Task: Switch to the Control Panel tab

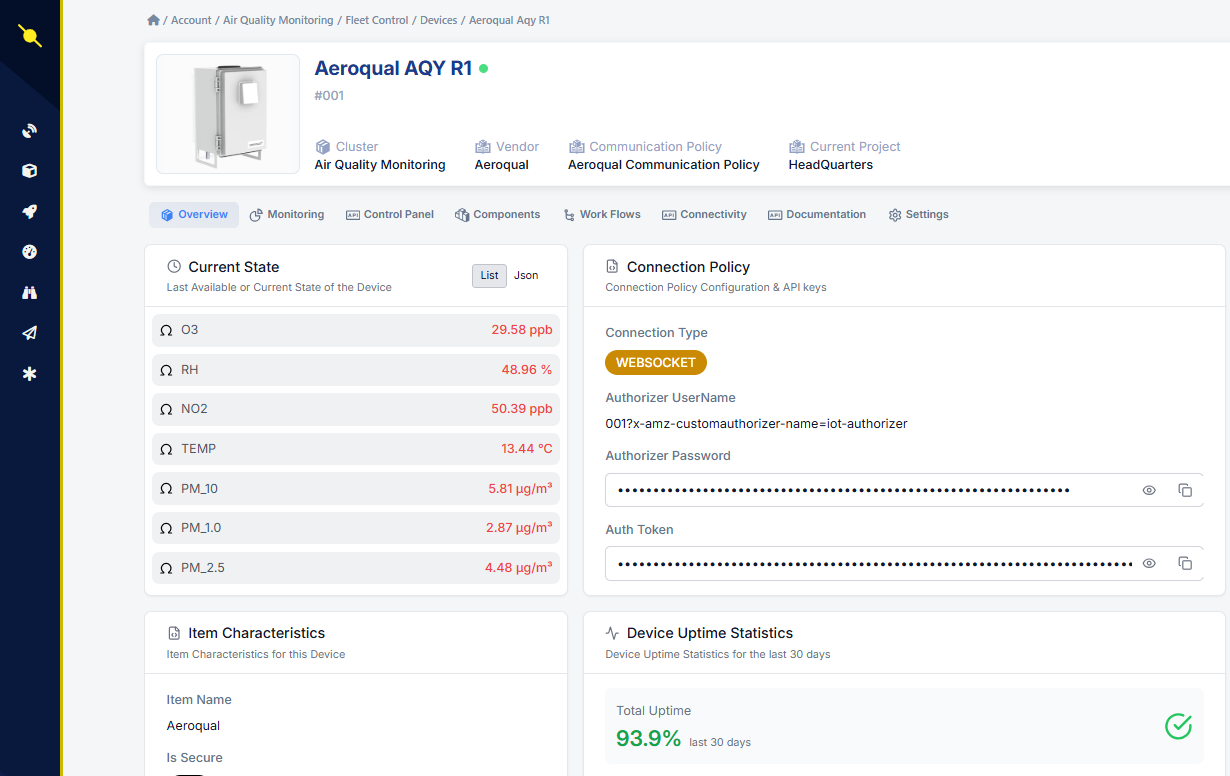Action: tap(390, 215)
